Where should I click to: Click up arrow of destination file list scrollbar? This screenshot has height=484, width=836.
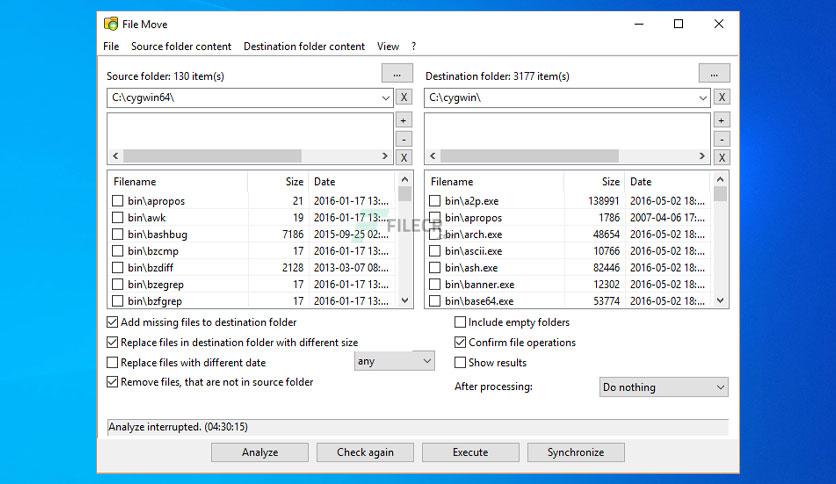coord(720,180)
